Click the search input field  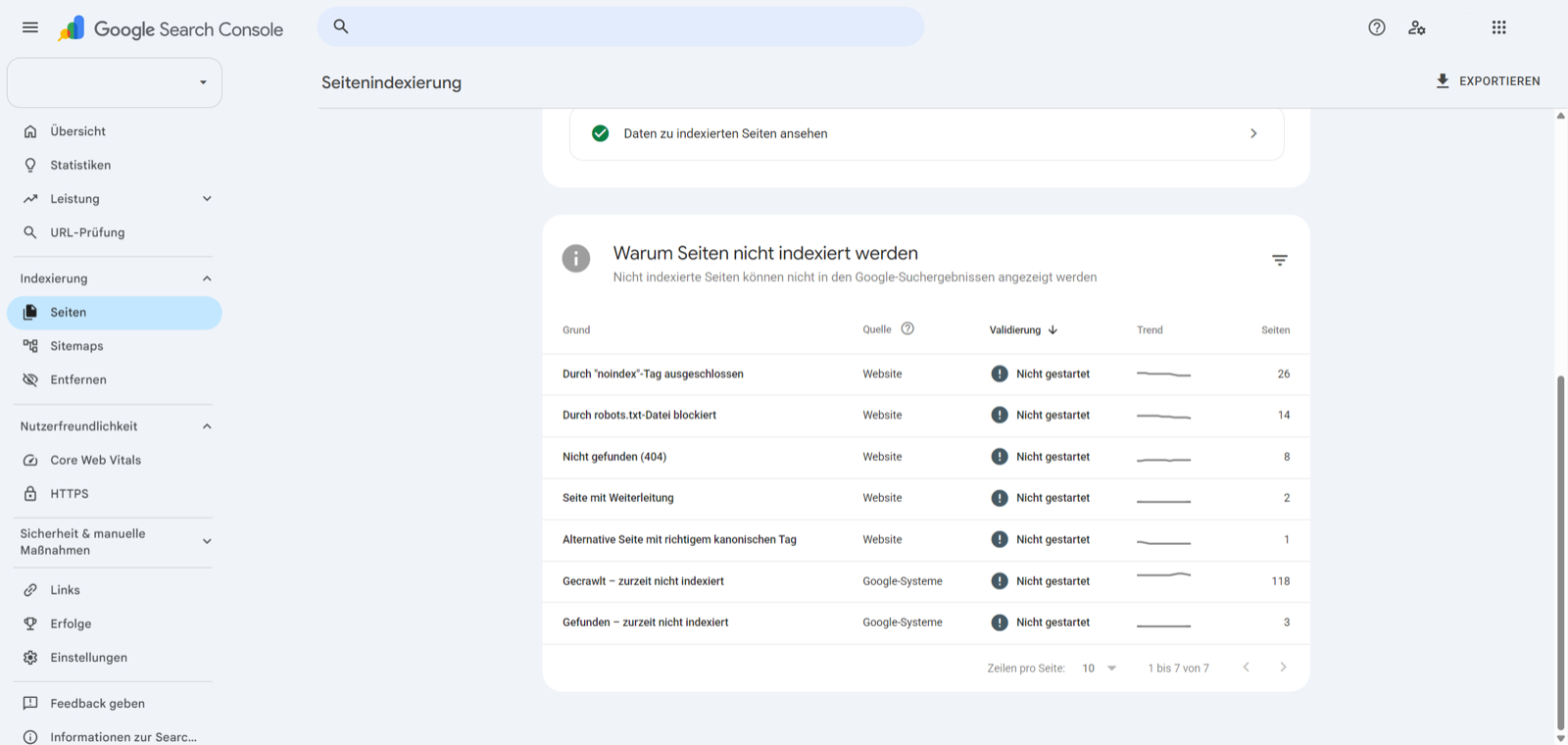tap(620, 26)
